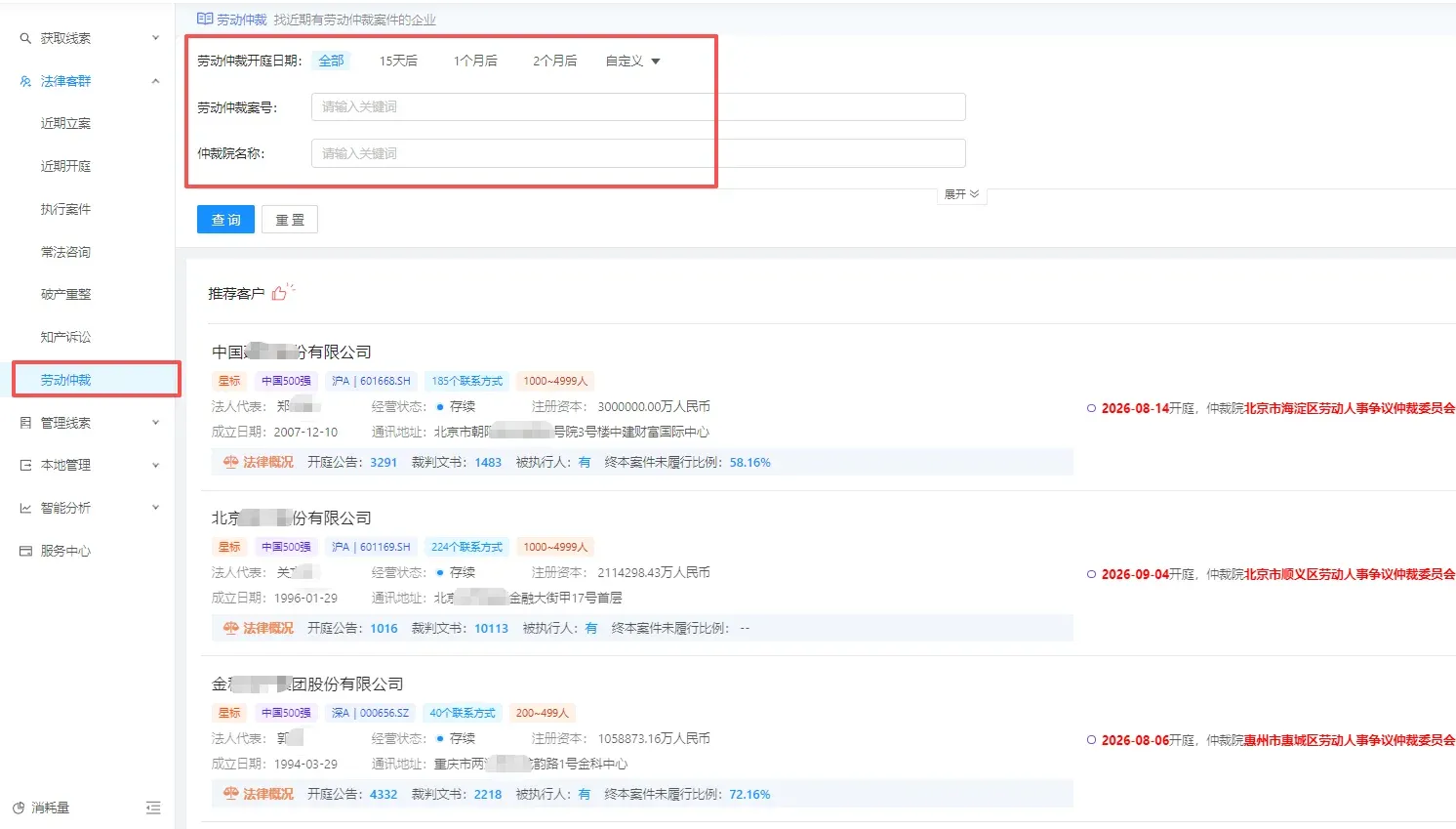The width and height of the screenshot is (1456, 829).
Task: Click the 重置 button
Action: tap(290, 220)
